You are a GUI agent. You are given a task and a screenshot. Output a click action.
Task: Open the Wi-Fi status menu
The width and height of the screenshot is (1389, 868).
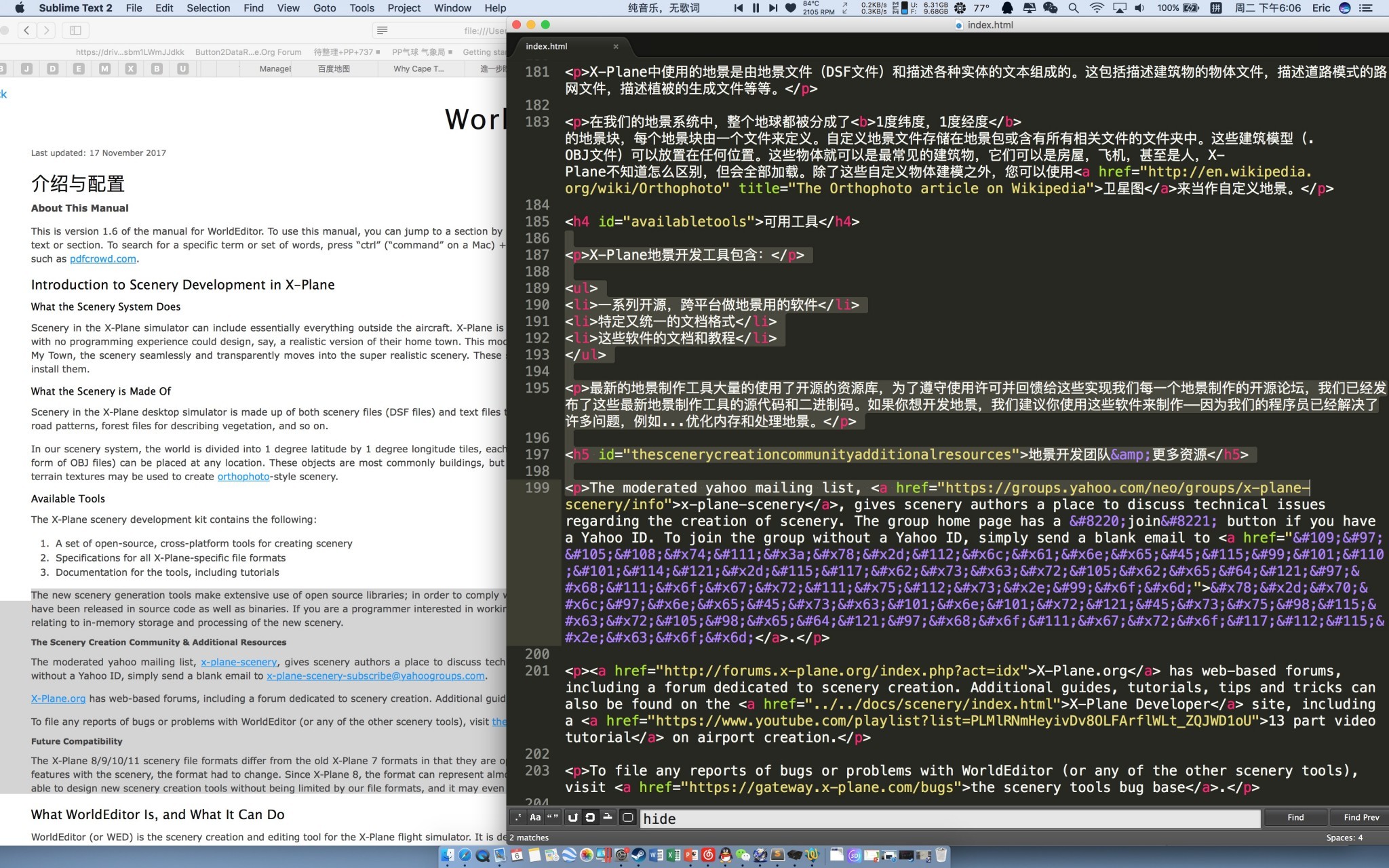1097,8
